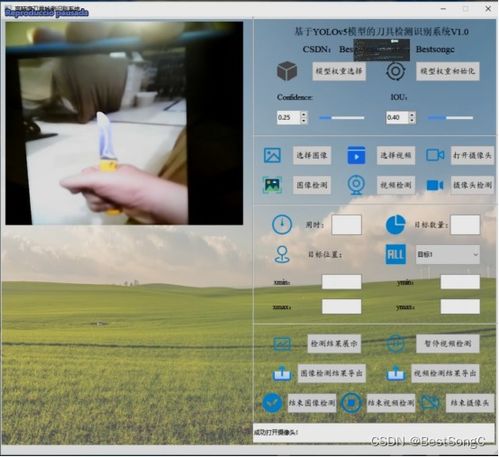The width and height of the screenshot is (499, 457).
Task: Click the xmin value field
Action: tap(341, 282)
